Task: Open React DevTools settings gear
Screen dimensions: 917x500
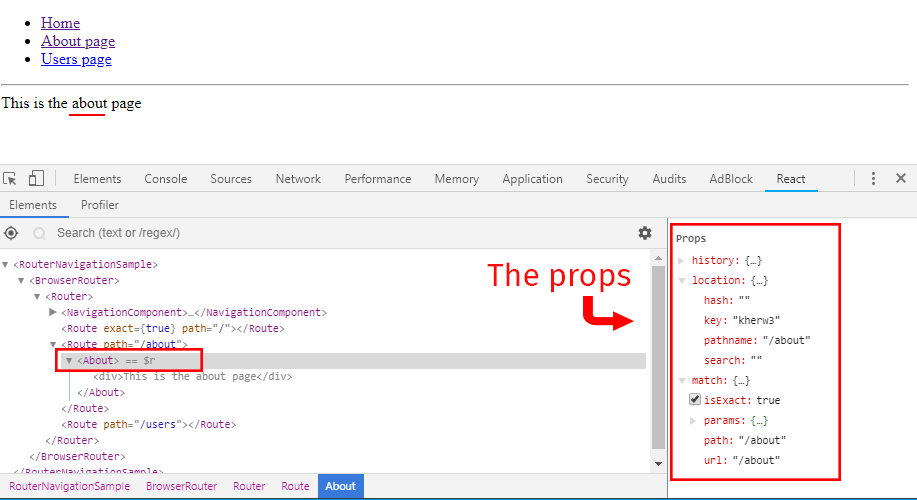Action: pos(645,233)
